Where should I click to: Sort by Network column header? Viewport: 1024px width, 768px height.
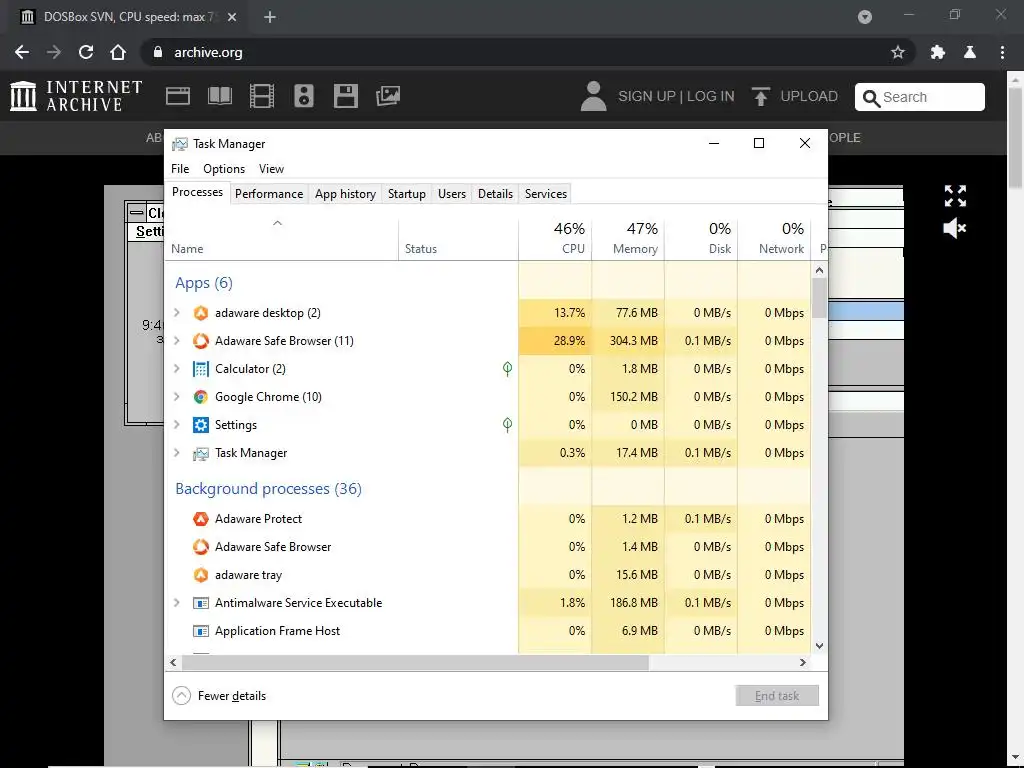click(775, 238)
